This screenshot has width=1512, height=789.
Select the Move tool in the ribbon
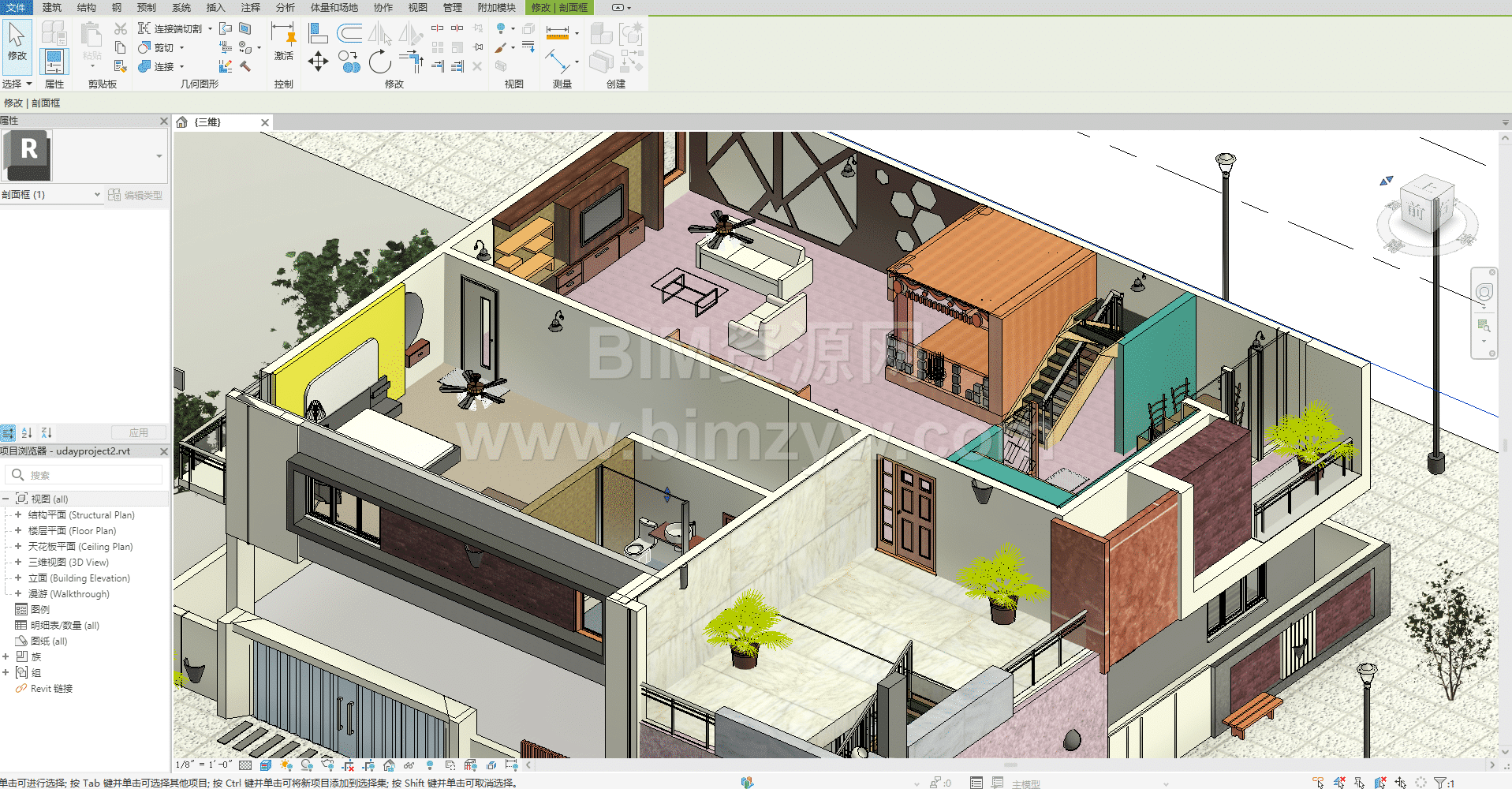(x=318, y=62)
